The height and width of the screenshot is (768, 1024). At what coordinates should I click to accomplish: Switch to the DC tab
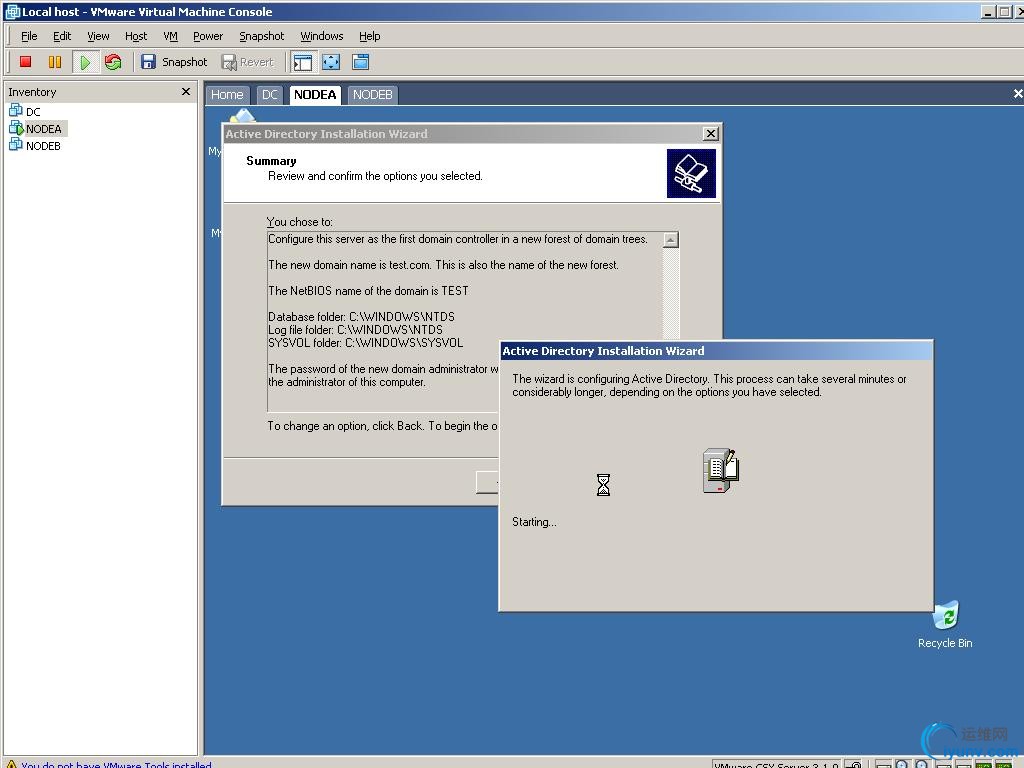click(x=270, y=95)
